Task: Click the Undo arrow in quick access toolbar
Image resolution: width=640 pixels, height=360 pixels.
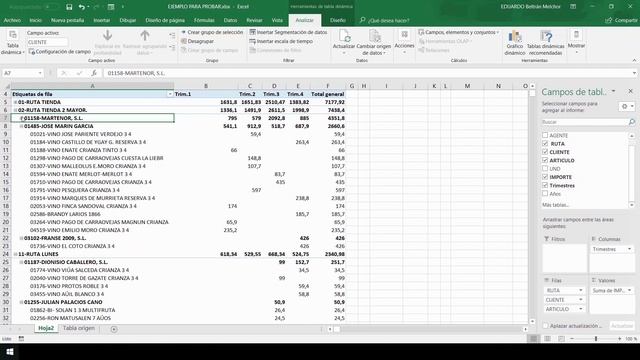Action: point(81,7)
